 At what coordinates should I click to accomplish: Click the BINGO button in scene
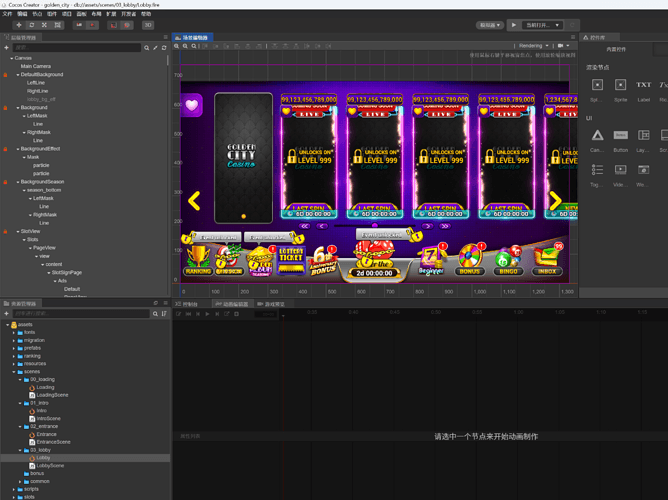[508, 261]
